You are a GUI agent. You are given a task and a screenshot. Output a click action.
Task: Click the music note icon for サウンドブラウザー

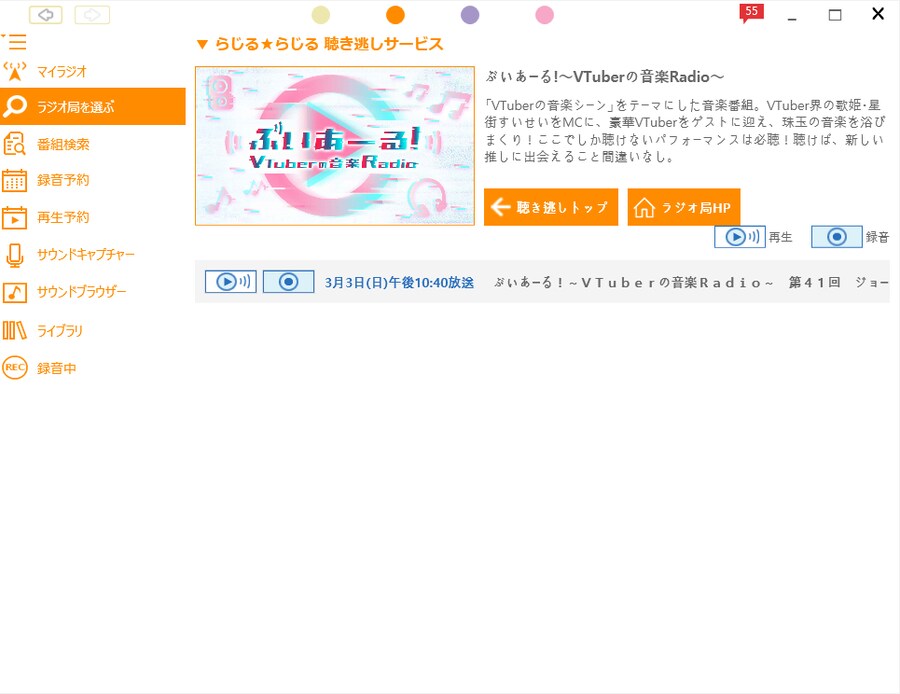click(x=15, y=292)
